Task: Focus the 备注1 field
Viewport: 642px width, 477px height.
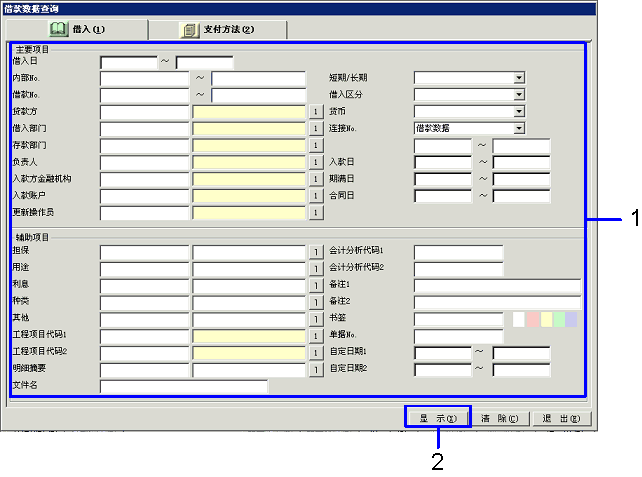Action: [497, 285]
